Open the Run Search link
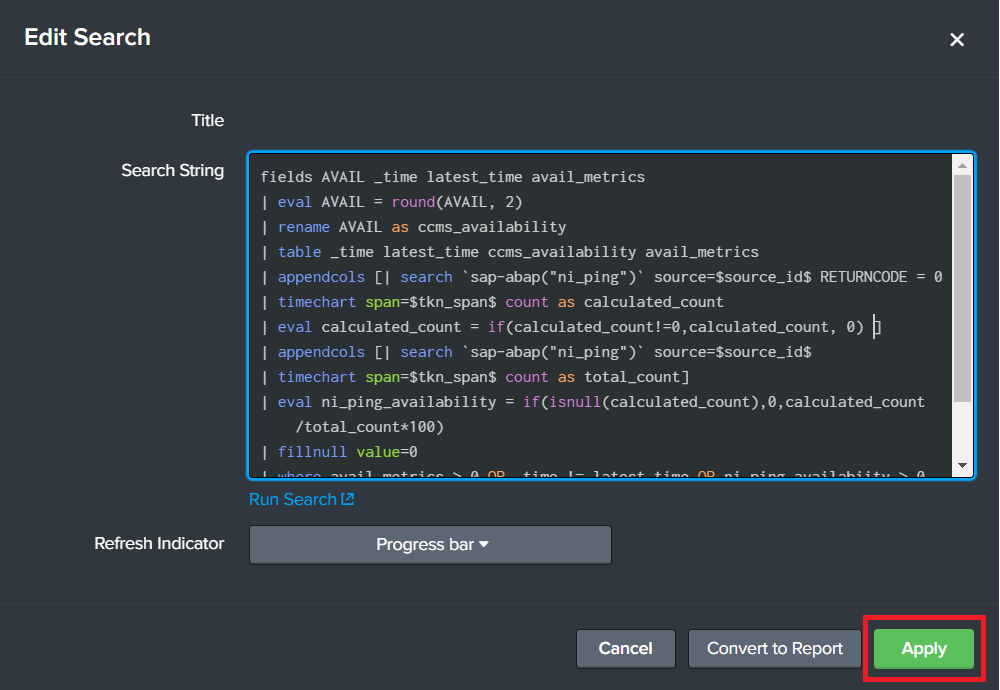The width and height of the screenshot is (1000, 690). pos(292,499)
